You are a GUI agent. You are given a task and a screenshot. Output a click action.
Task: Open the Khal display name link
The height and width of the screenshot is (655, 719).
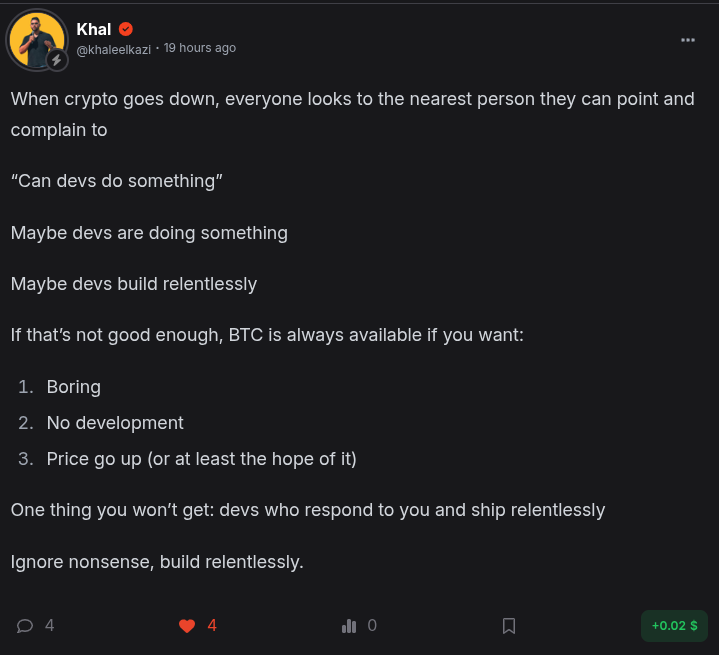(94, 29)
